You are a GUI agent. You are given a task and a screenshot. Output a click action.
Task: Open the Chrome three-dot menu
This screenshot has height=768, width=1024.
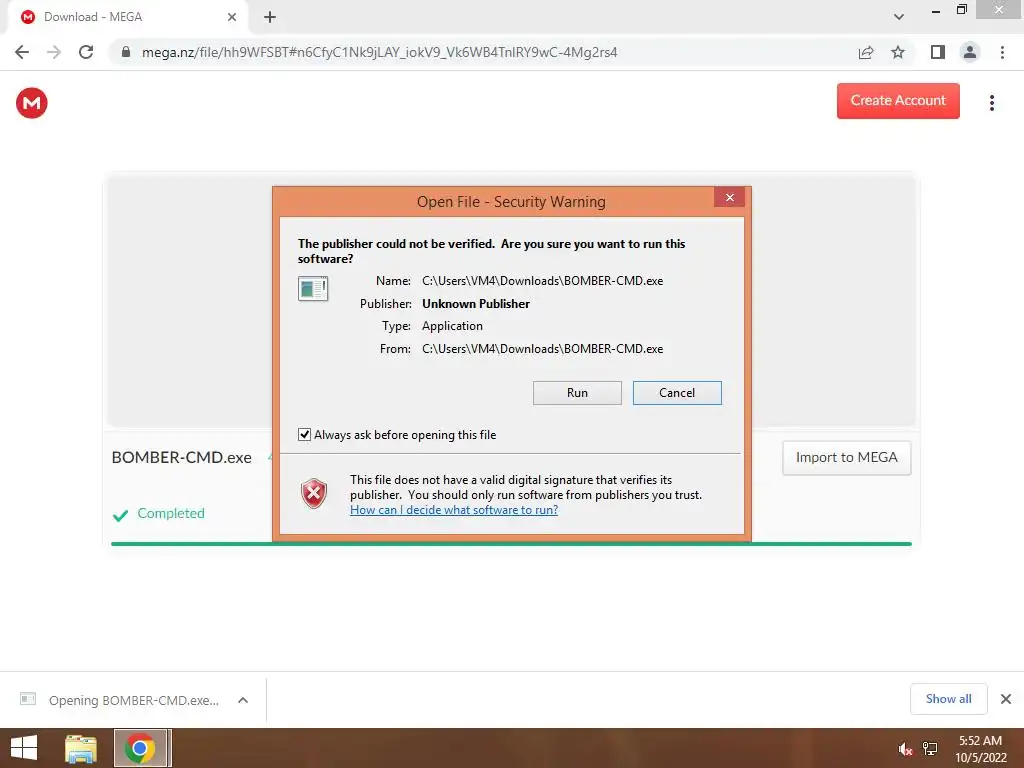pos(1002,52)
